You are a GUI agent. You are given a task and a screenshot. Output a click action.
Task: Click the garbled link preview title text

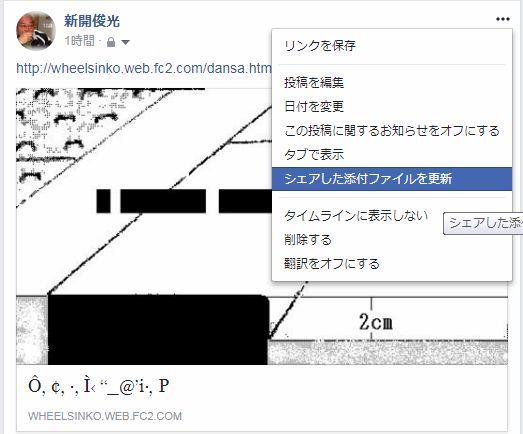pos(99,386)
